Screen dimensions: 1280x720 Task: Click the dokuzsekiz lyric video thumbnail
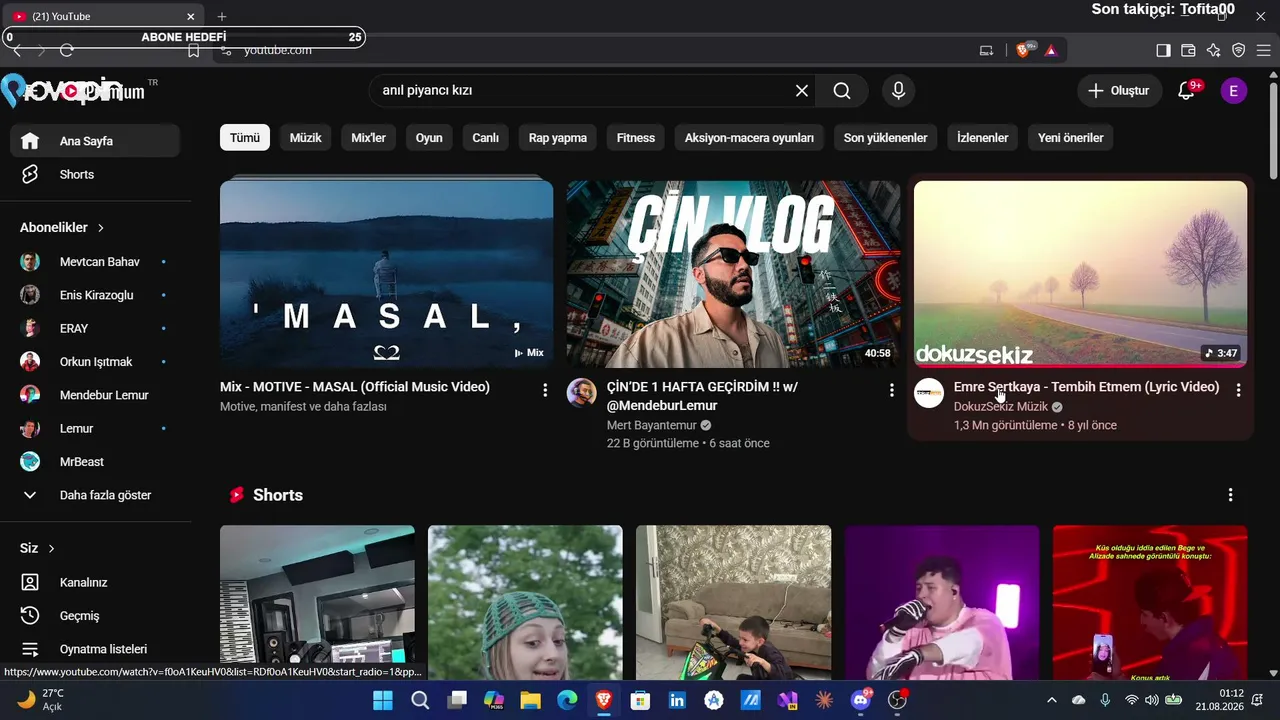tap(1080, 274)
